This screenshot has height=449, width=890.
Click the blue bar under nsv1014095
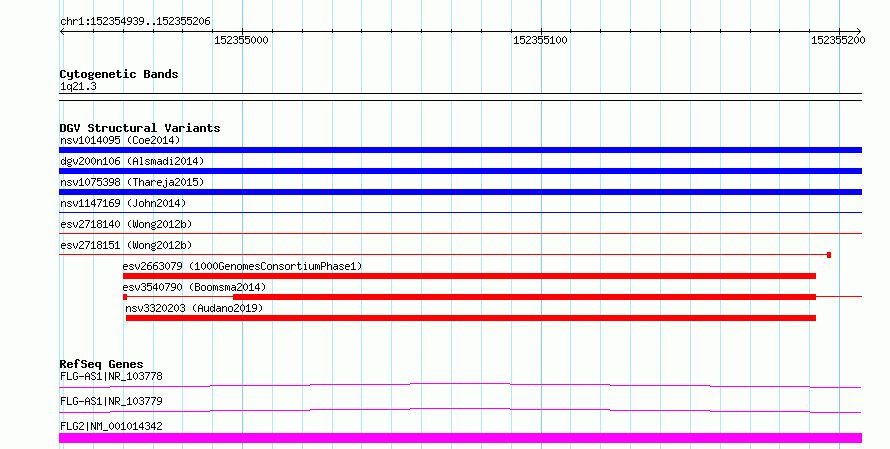point(460,150)
